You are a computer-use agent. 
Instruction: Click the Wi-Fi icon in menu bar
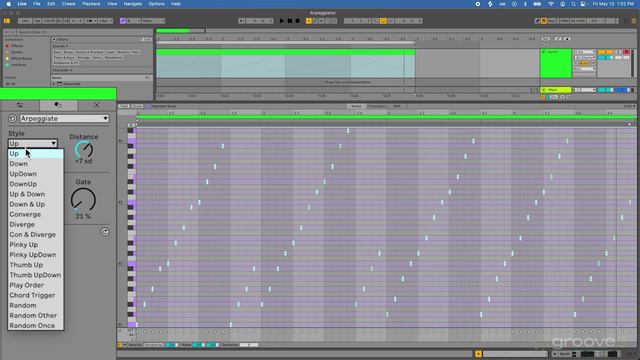(551, 4)
